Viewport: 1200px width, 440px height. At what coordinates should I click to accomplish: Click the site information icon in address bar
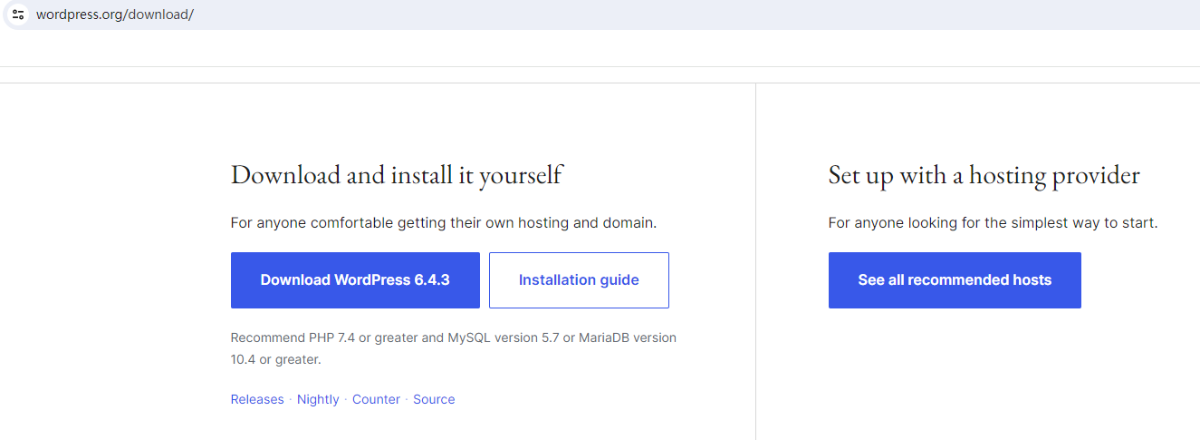(x=17, y=15)
